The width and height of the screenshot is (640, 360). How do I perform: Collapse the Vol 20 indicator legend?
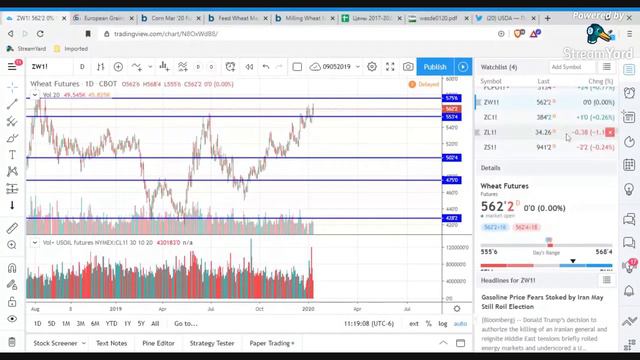[x=35, y=95]
